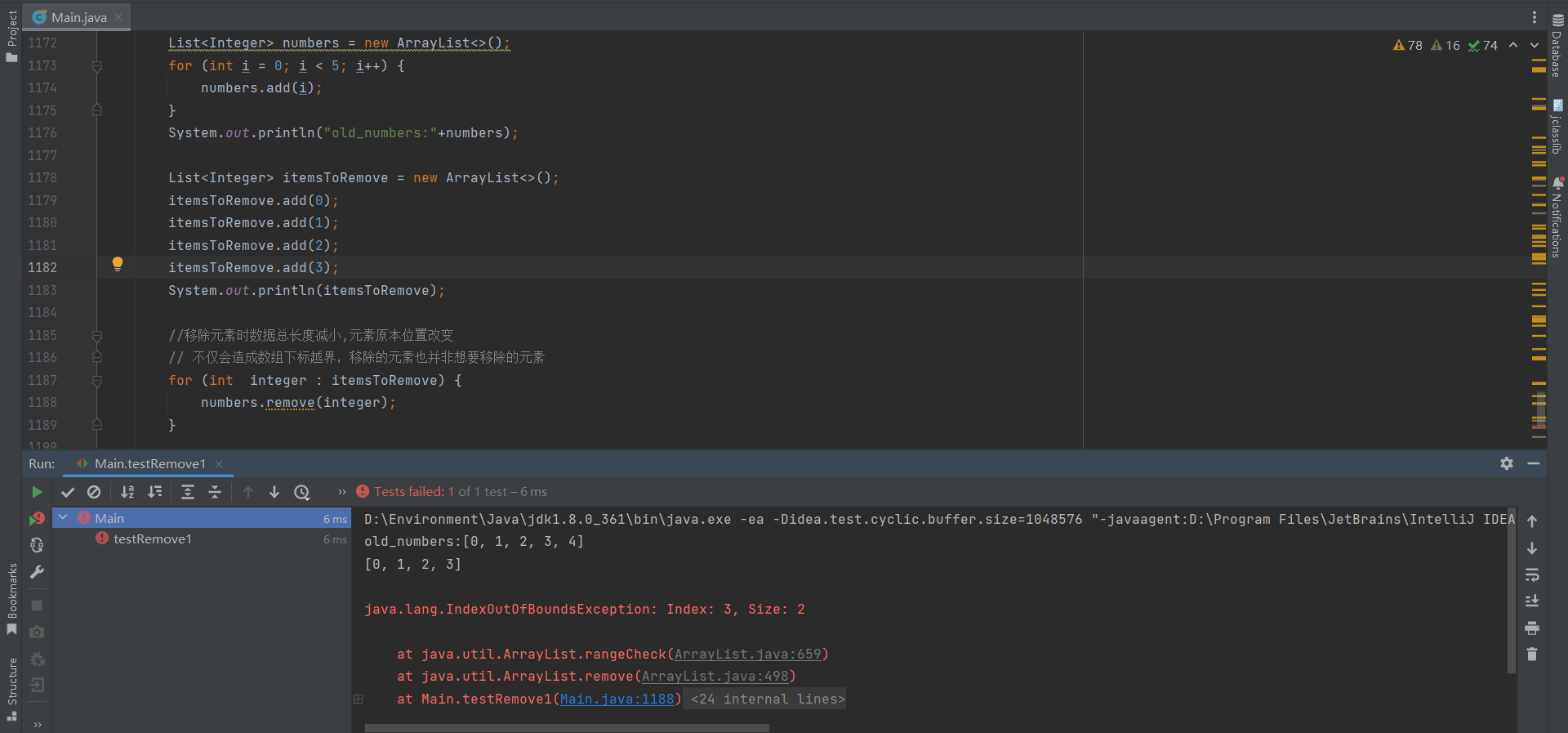Image resolution: width=1568 pixels, height=733 pixels.
Task: Jump to next highlighted error arrow
Action: click(1535, 46)
